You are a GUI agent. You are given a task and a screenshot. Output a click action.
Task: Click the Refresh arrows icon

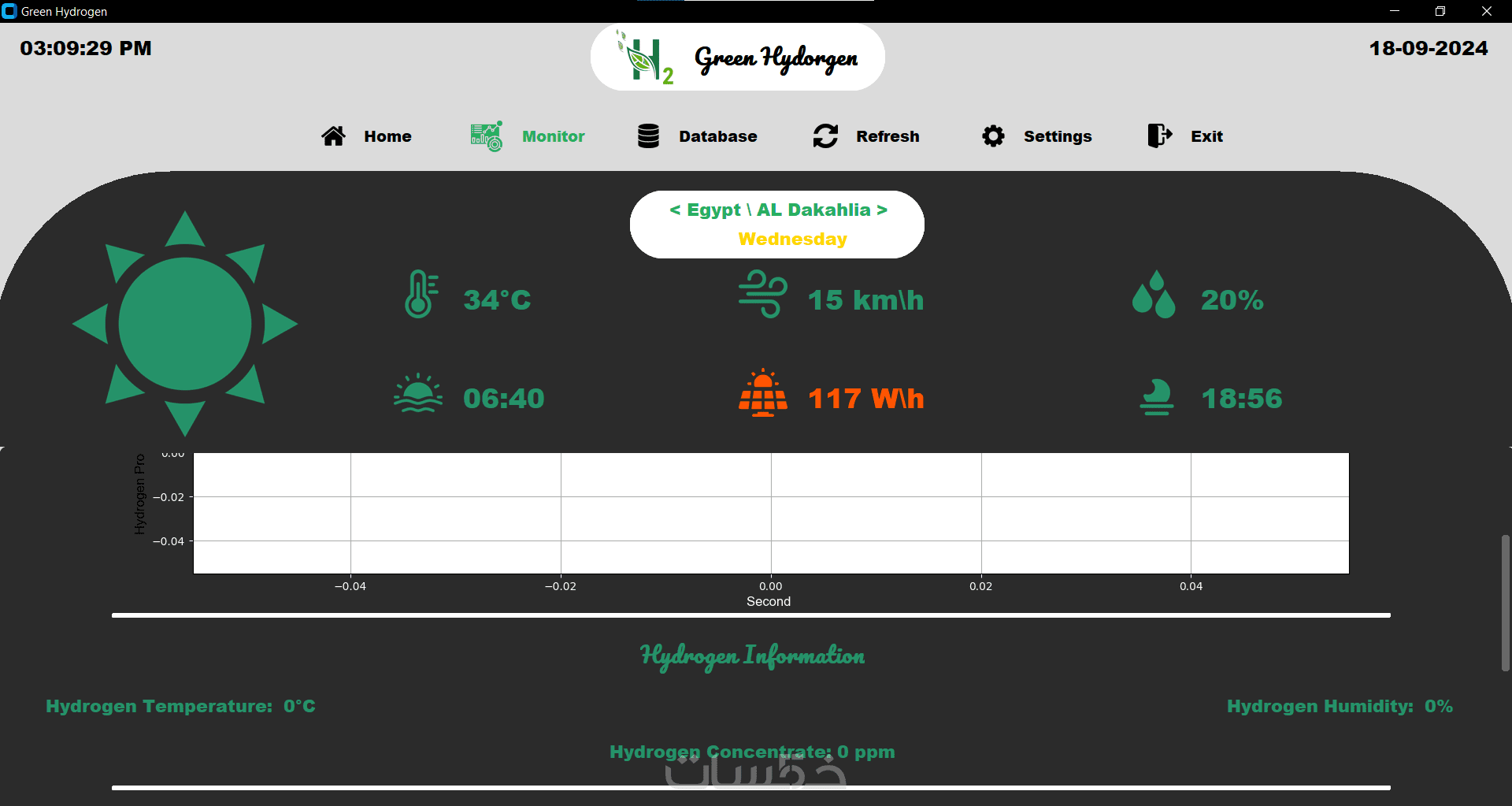pyautogui.click(x=825, y=136)
